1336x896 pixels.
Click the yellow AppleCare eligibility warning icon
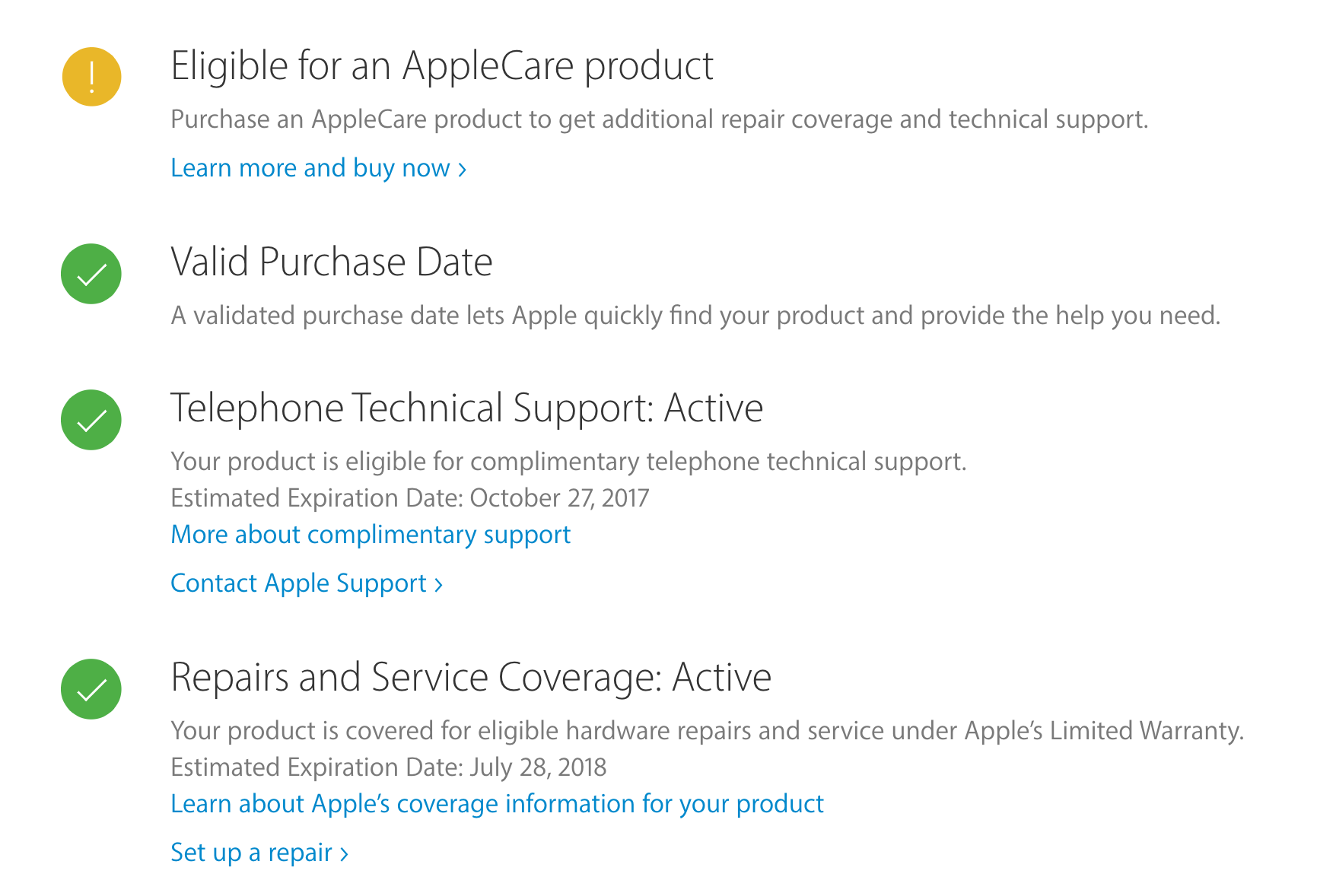[91, 77]
